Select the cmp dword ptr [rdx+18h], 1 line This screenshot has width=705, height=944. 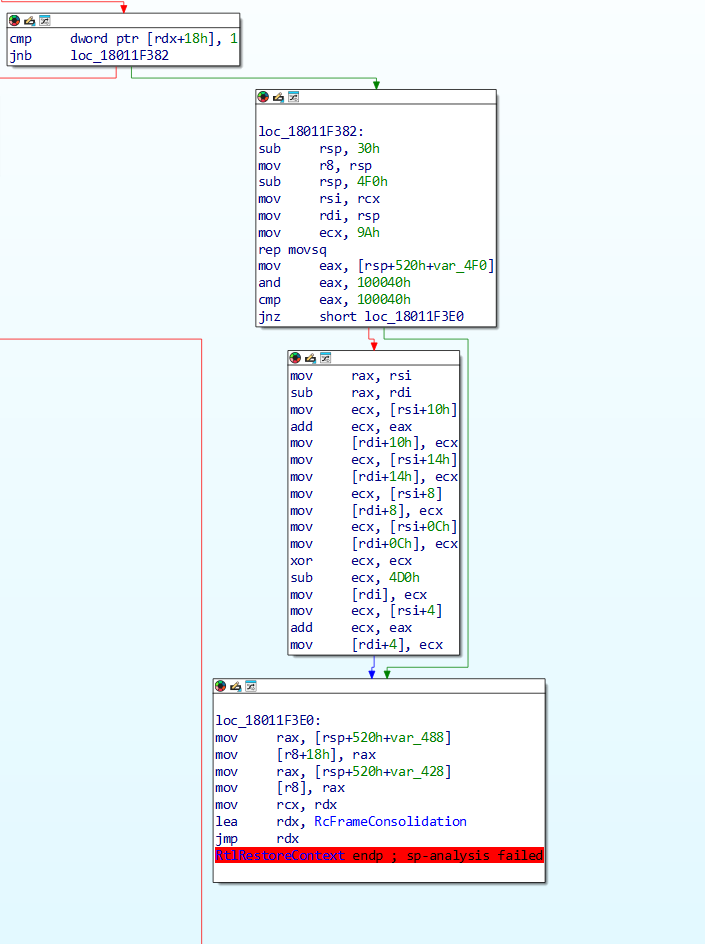pos(123,39)
